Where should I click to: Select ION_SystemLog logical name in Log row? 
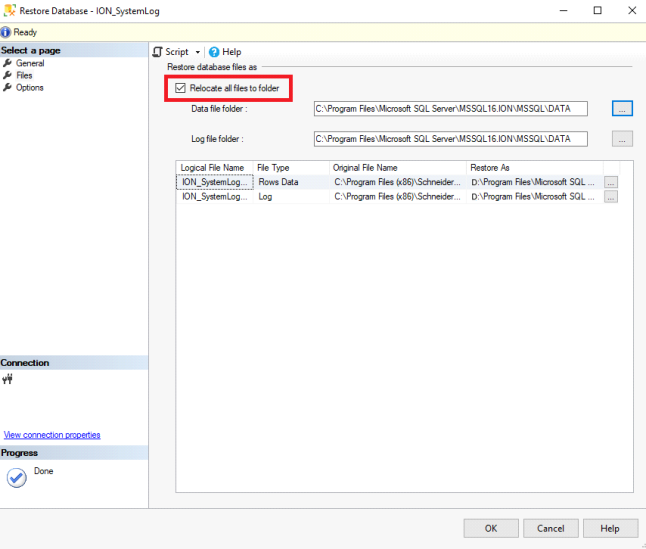pyautogui.click(x=215, y=196)
